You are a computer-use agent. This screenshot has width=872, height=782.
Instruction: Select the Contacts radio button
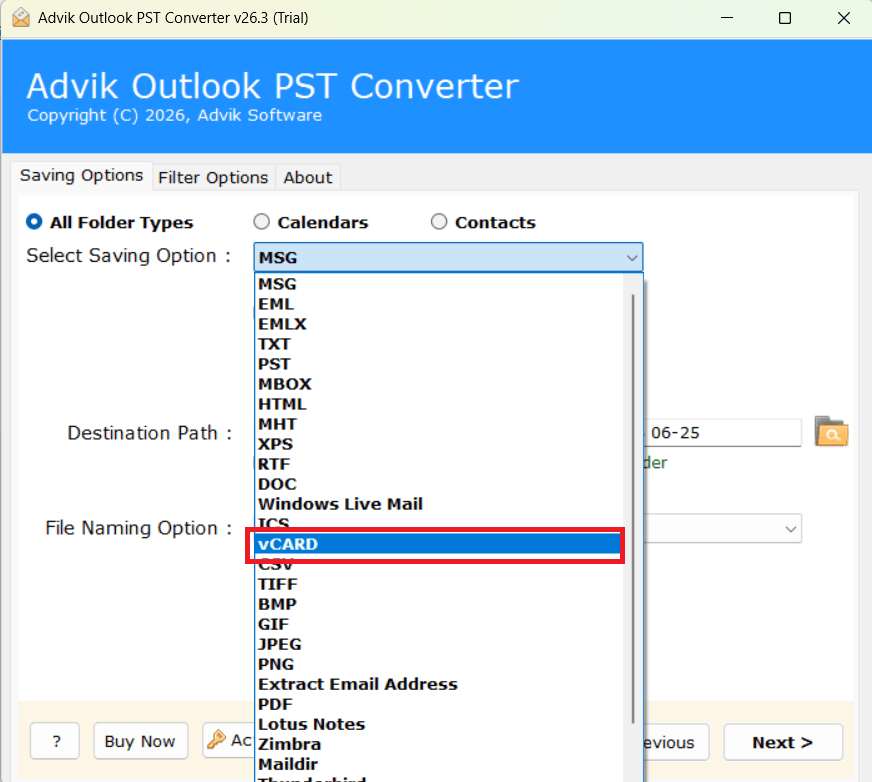(439, 222)
